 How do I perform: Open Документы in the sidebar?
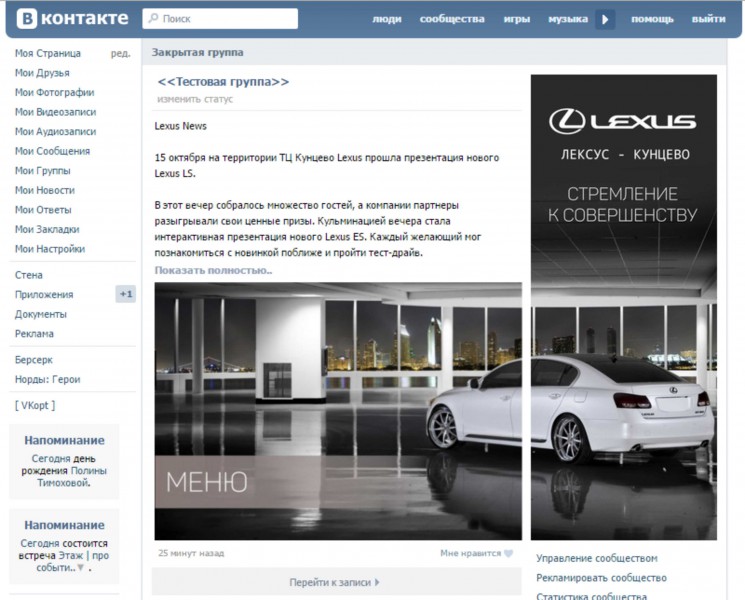[x=40, y=314]
